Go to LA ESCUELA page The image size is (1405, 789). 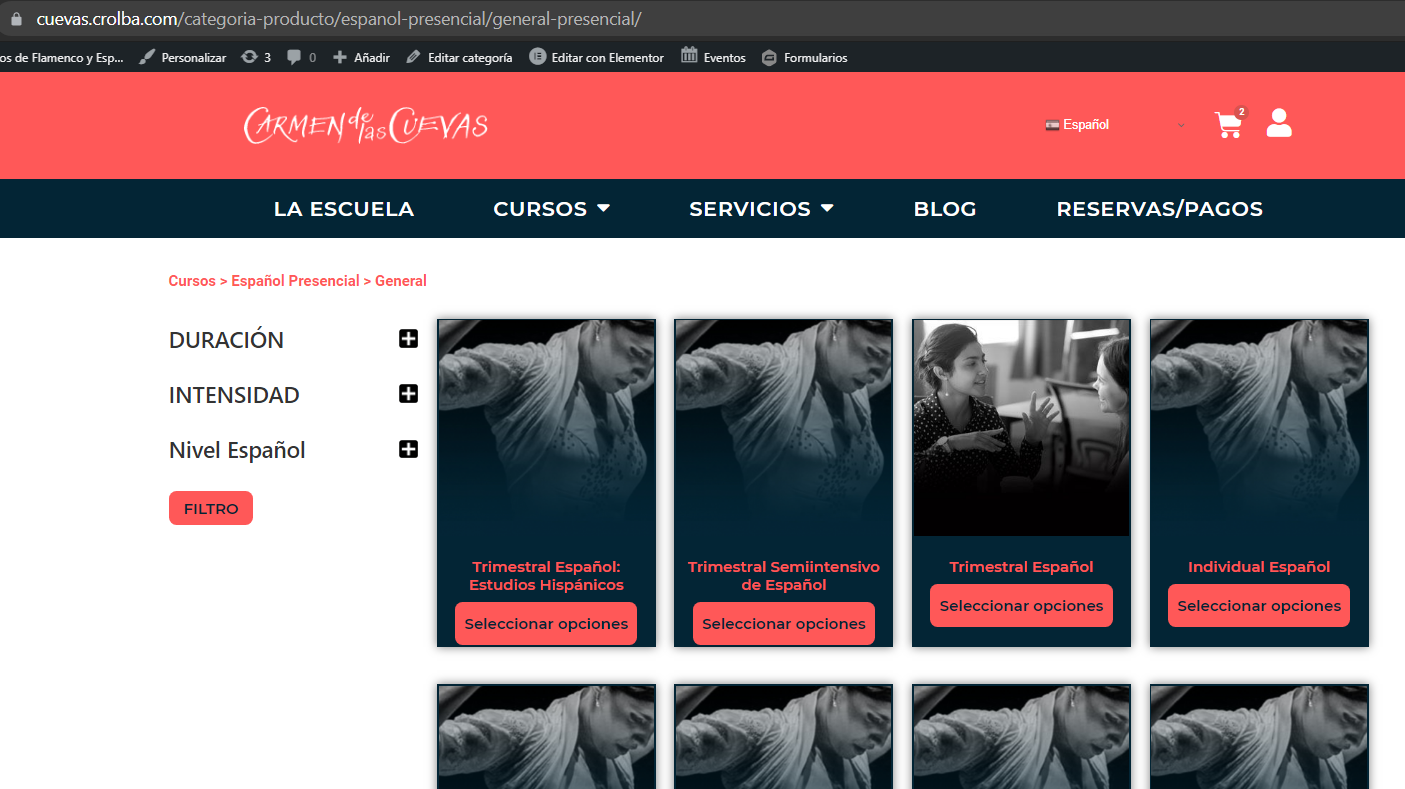pyautogui.click(x=344, y=209)
